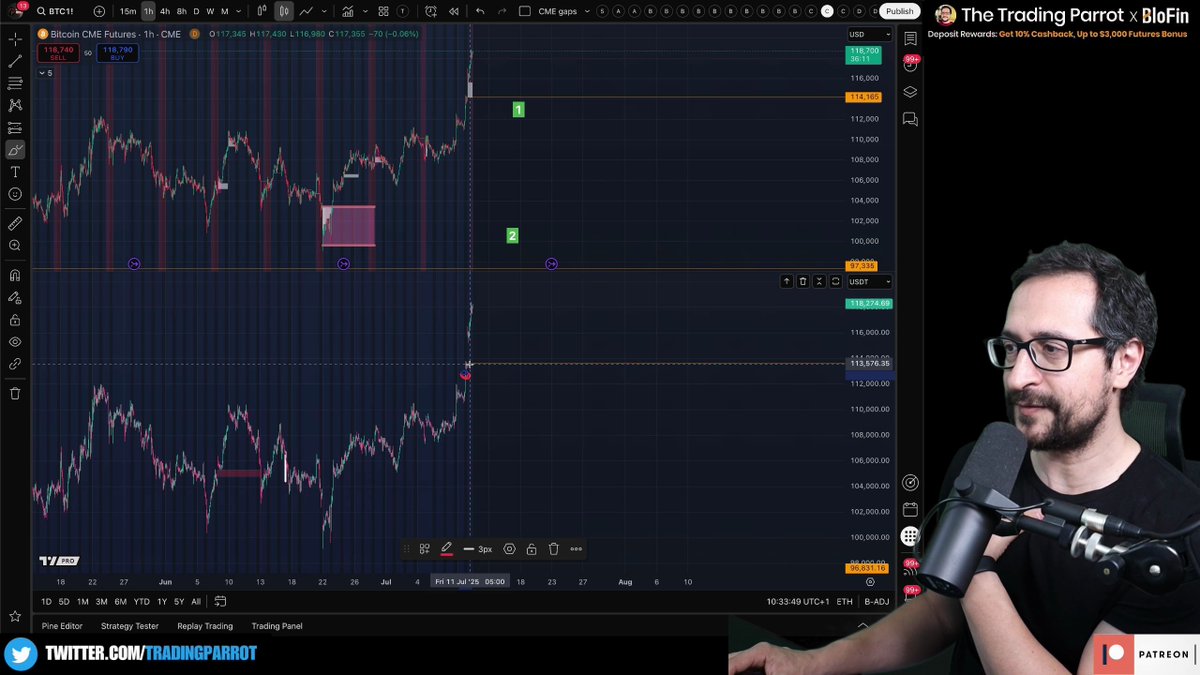Collapse the lower pane
This screenshot has width=1200, height=675.
tap(819, 282)
